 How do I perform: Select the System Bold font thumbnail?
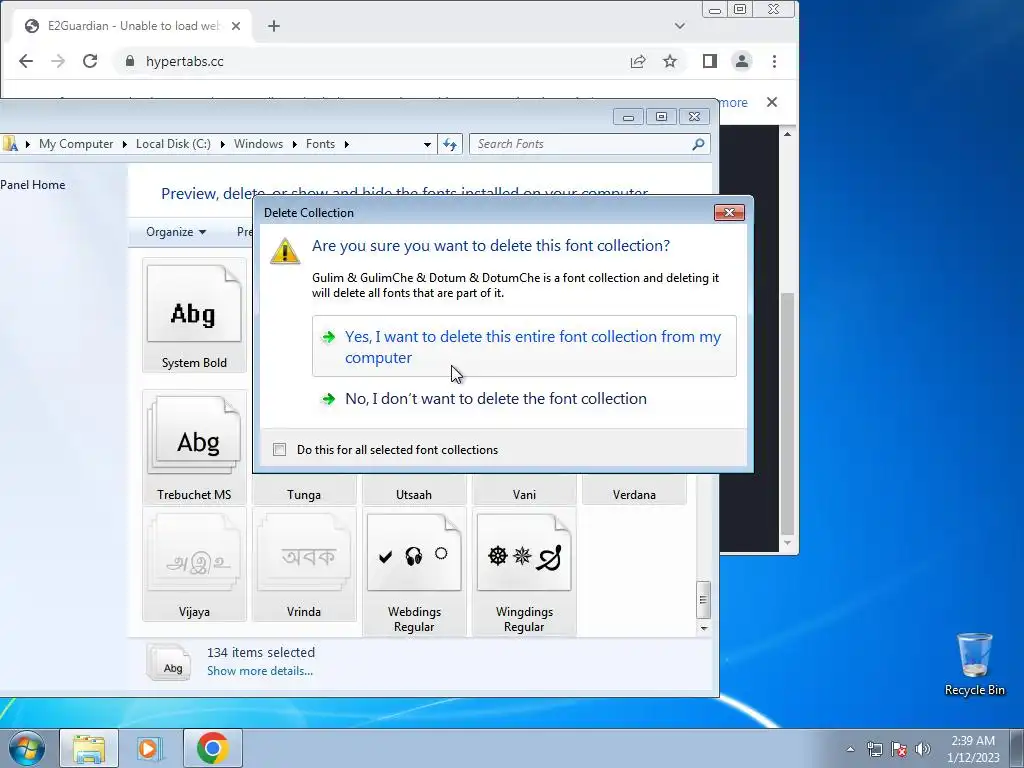[x=194, y=316]
